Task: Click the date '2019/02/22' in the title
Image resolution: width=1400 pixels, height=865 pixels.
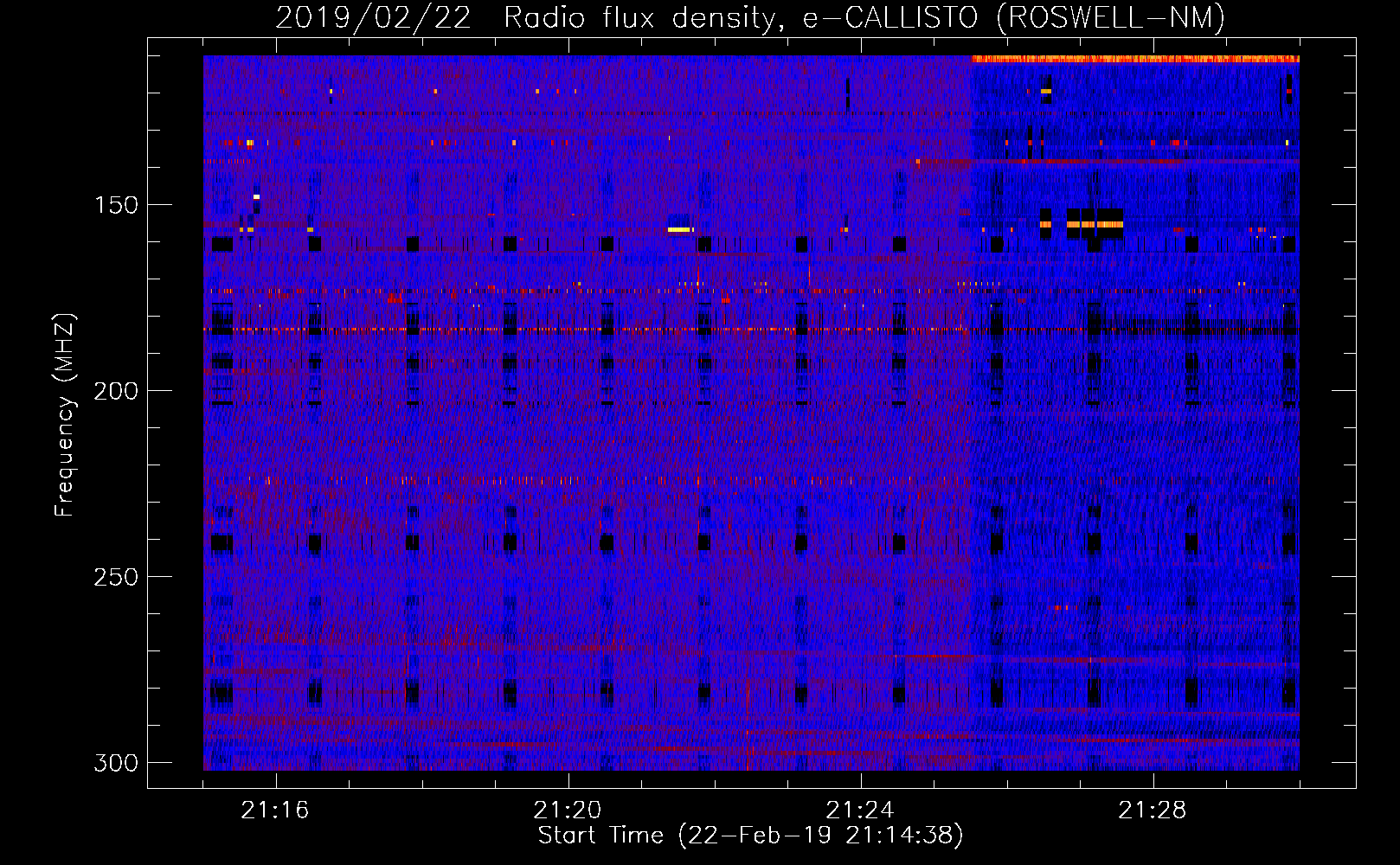Action: coord(373,17)
